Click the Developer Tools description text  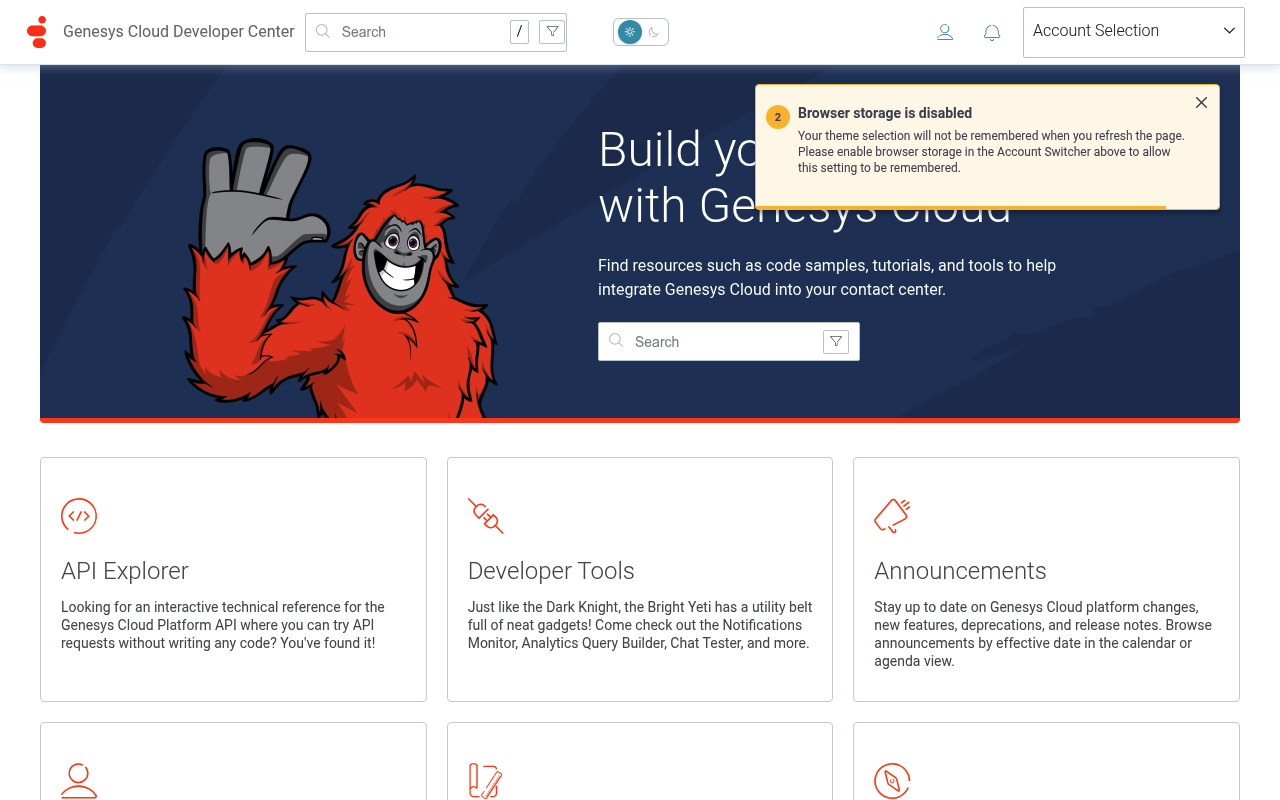[640, 625]
